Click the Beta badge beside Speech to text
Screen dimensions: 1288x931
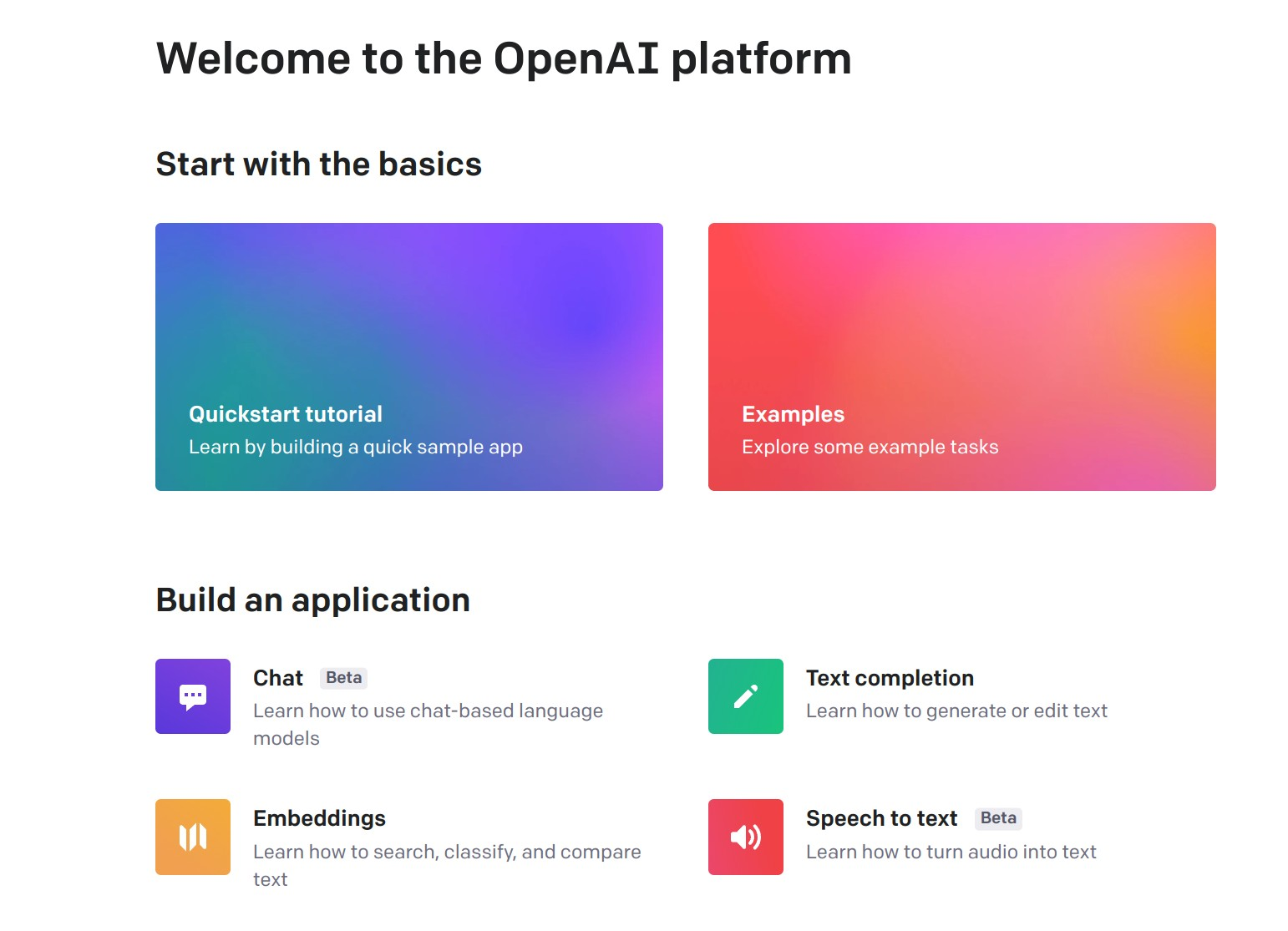click(998, 818)
